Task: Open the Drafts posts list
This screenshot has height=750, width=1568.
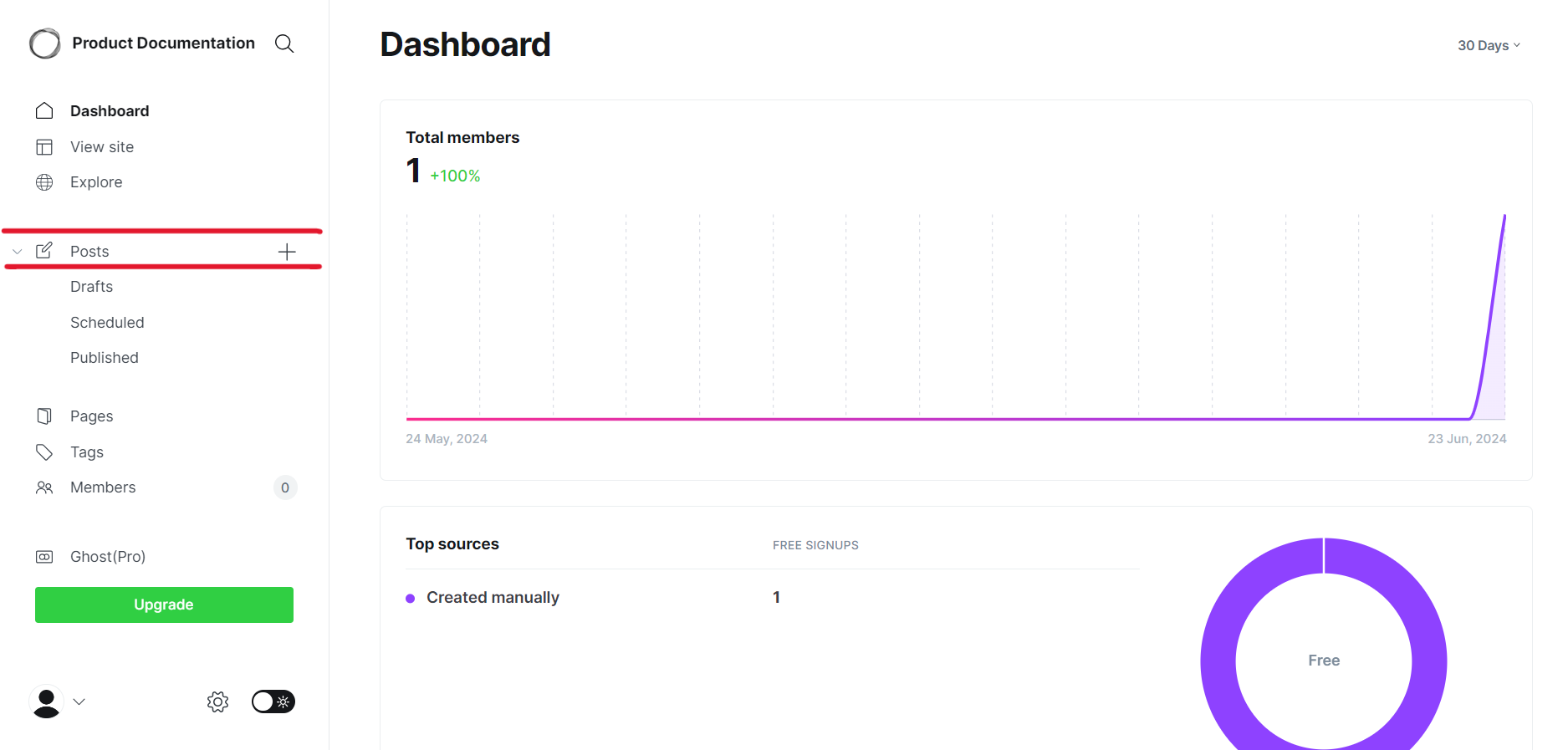Action: click(92, 287)
